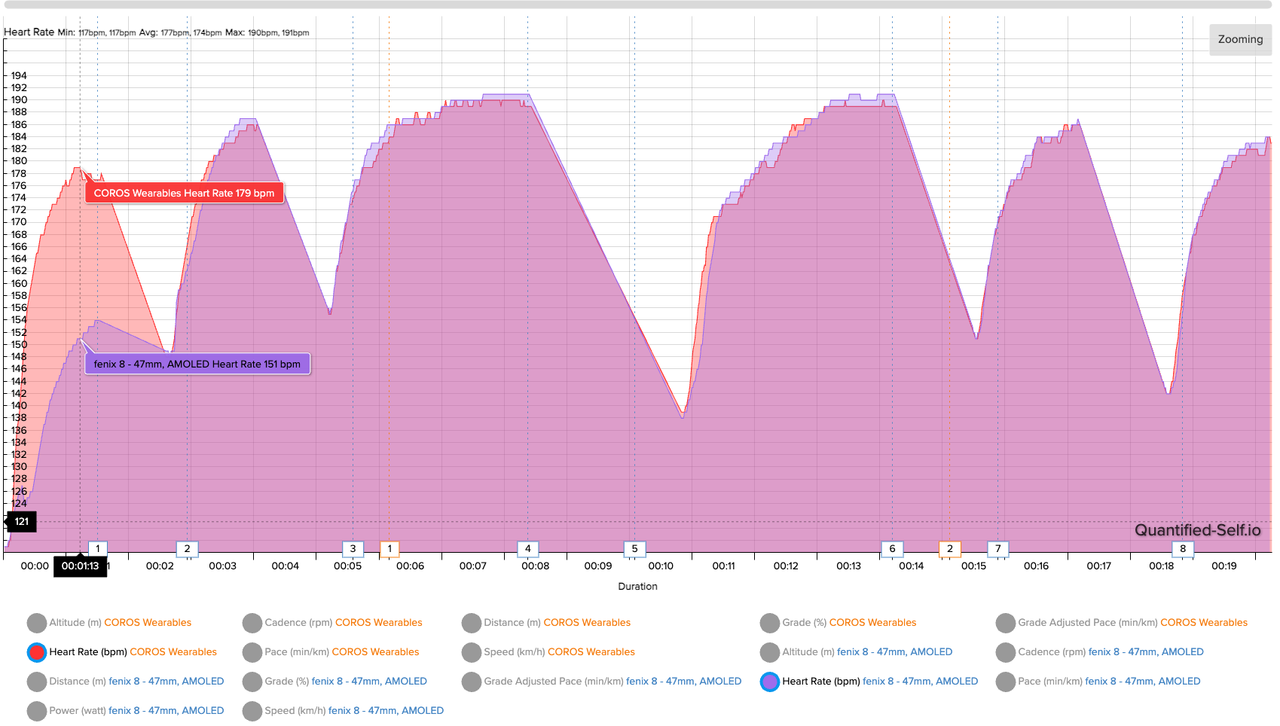Click the Duration axis title
The image size is (1280, 726).
click(638, 586)
